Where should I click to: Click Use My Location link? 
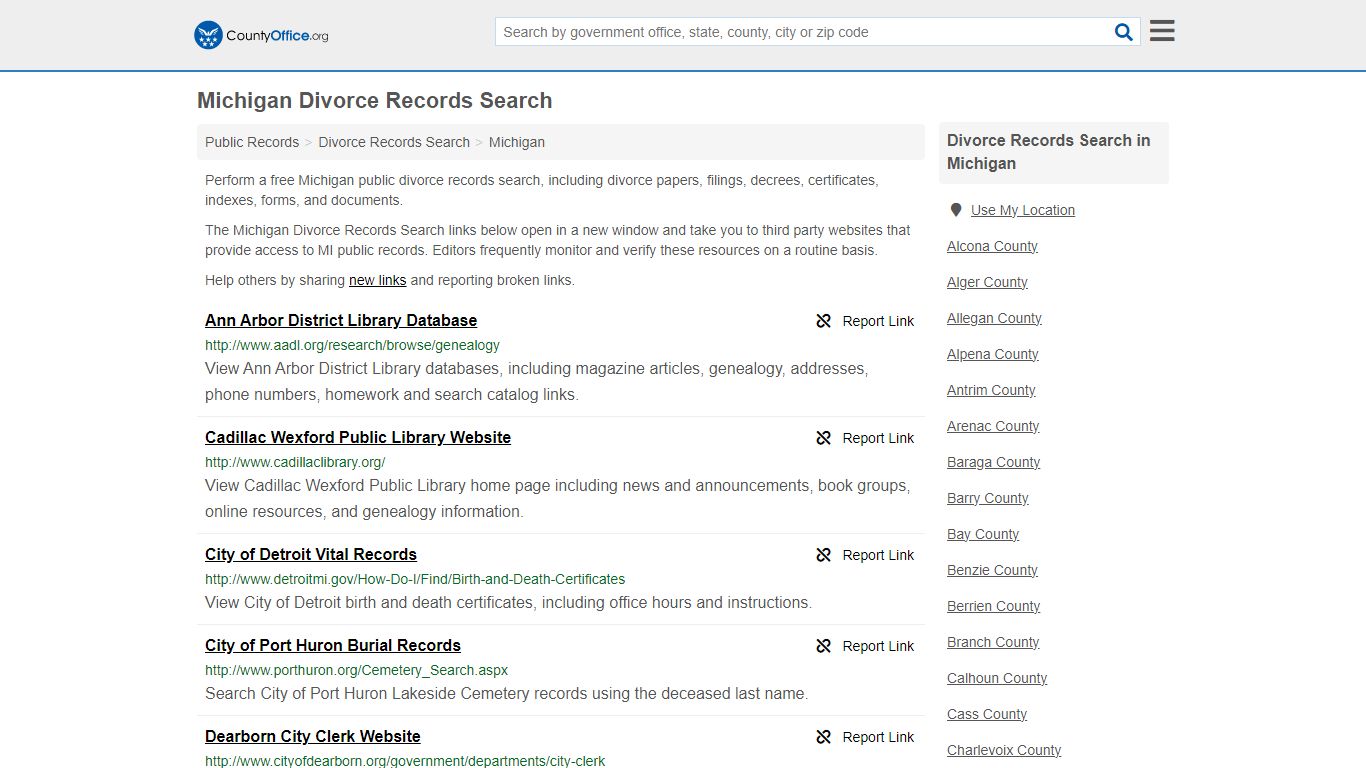click(x=1023, y=210)
